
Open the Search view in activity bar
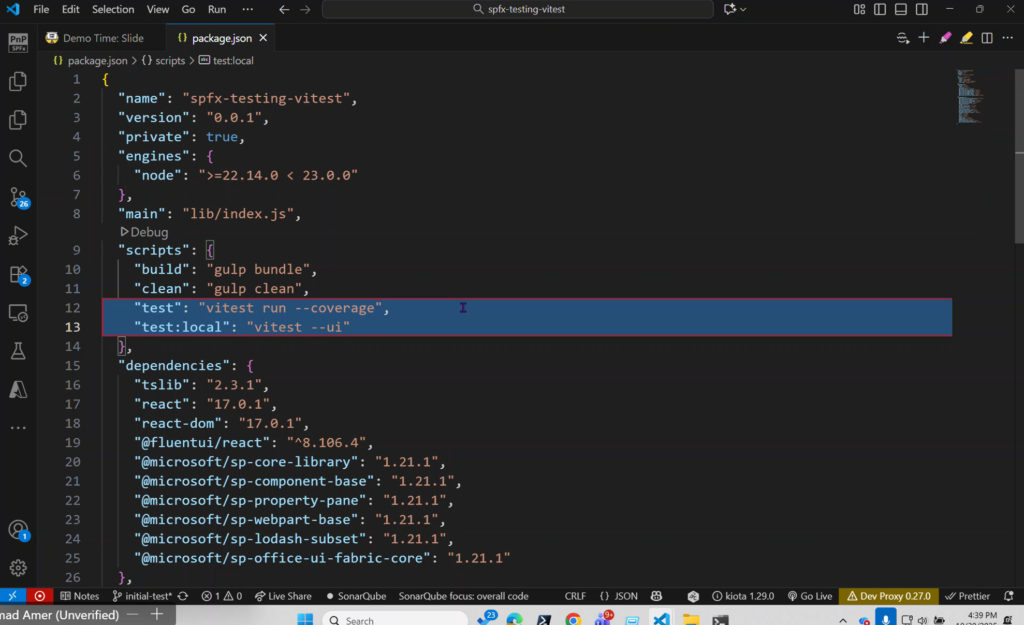17,158
